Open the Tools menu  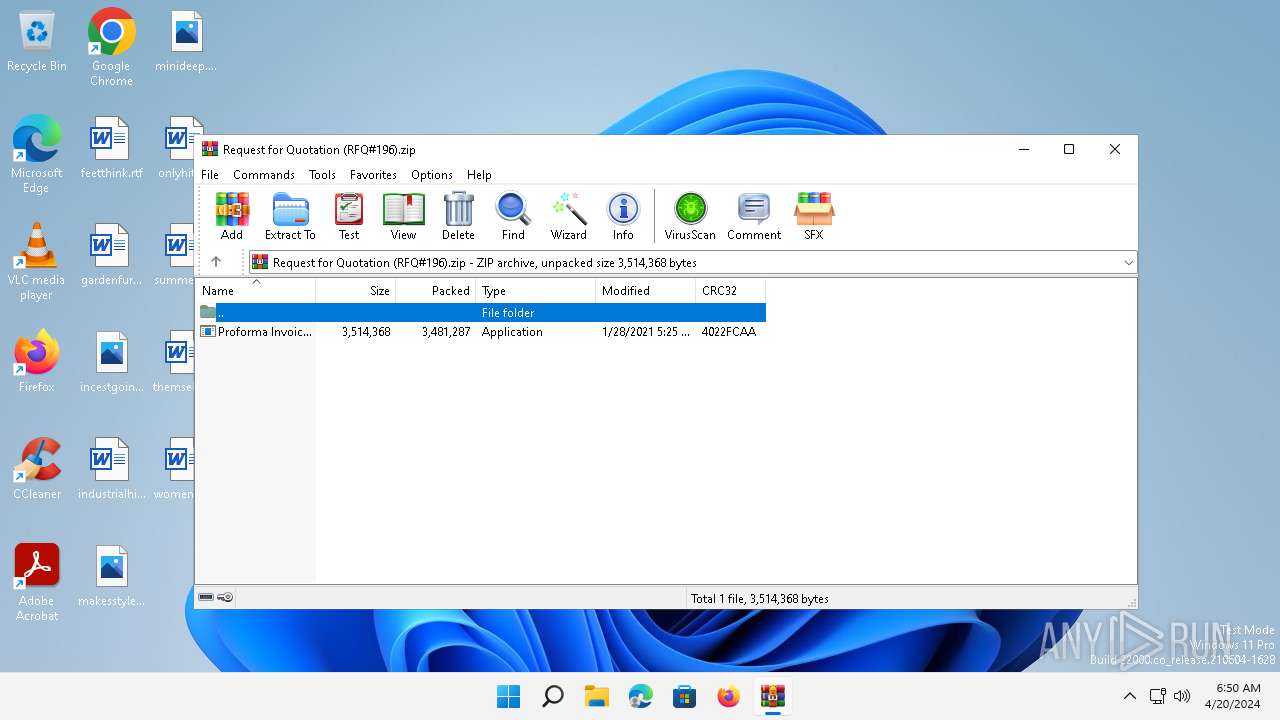[322, 174]
